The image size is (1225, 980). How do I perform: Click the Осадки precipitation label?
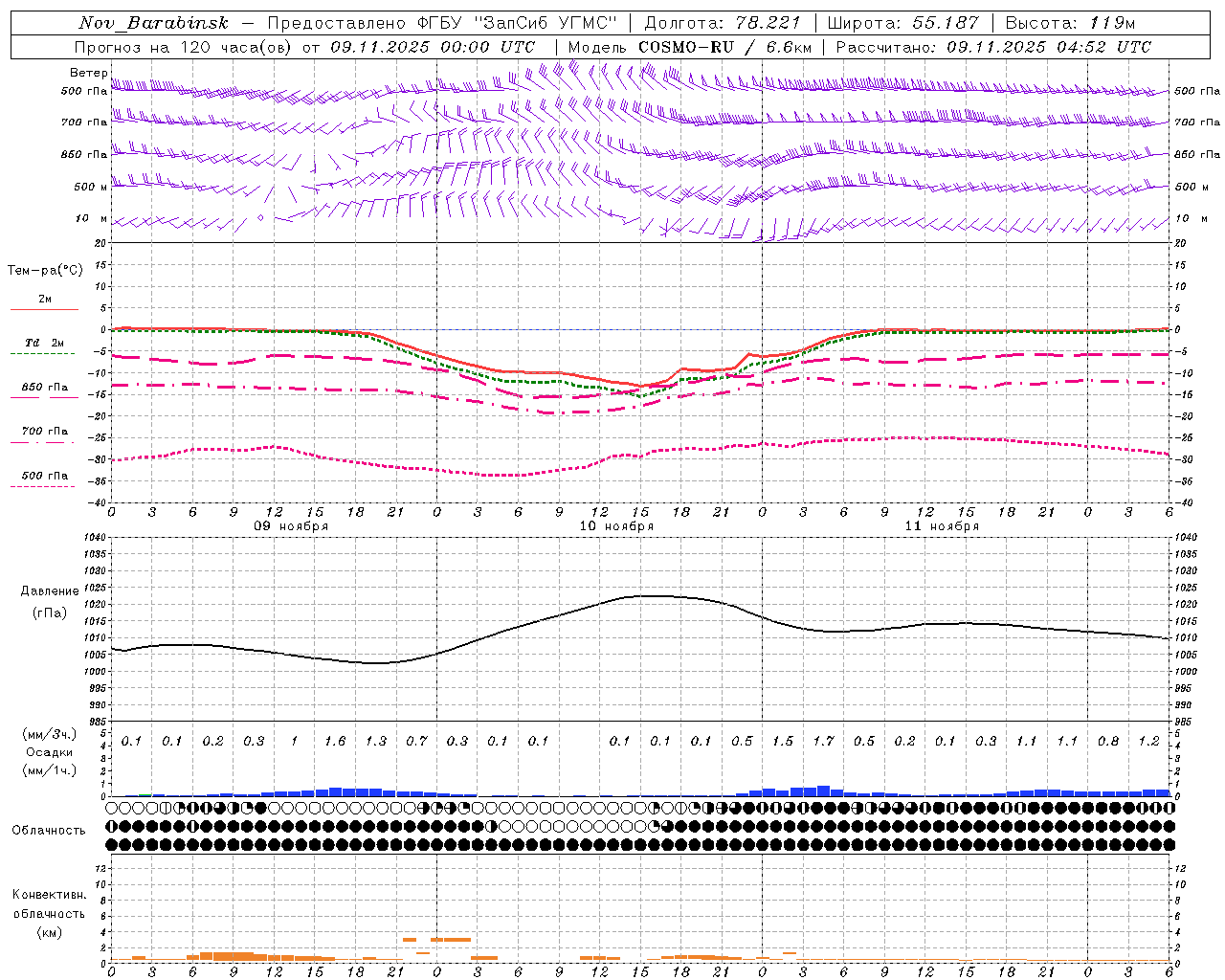coord(49,752)
